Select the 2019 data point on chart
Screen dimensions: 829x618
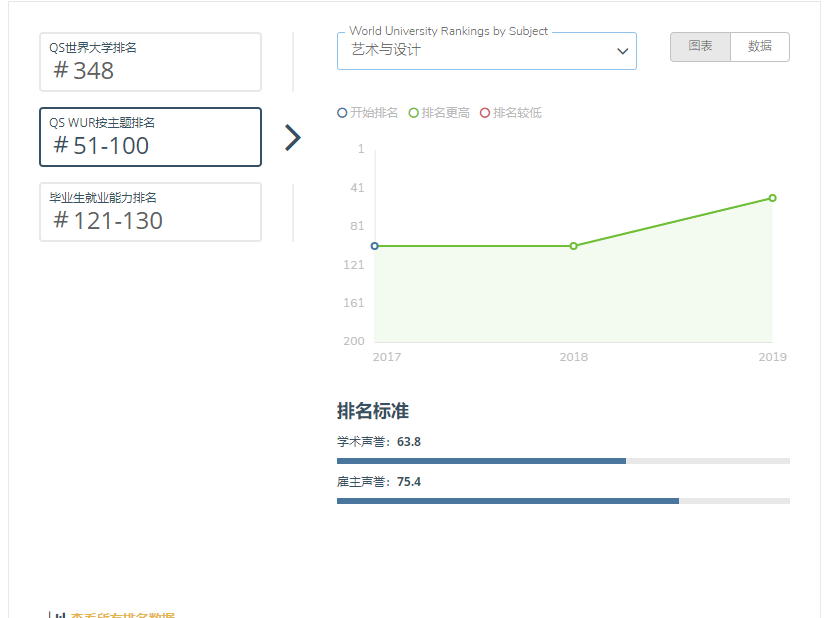coord(772,198)
